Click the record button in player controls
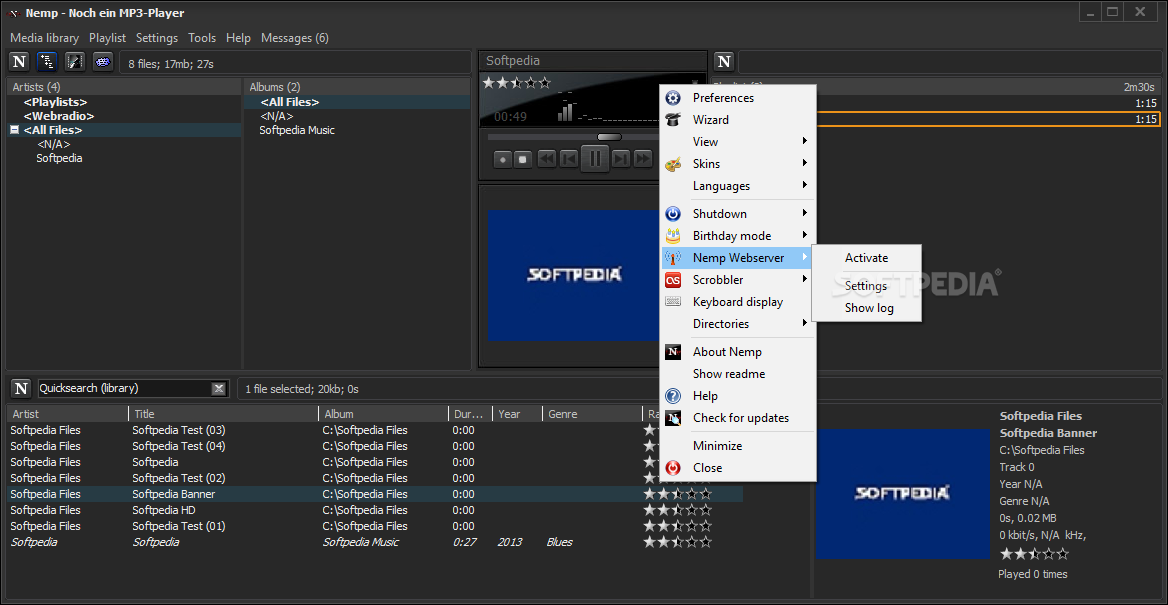1168x605 pixels. (503, 159)
